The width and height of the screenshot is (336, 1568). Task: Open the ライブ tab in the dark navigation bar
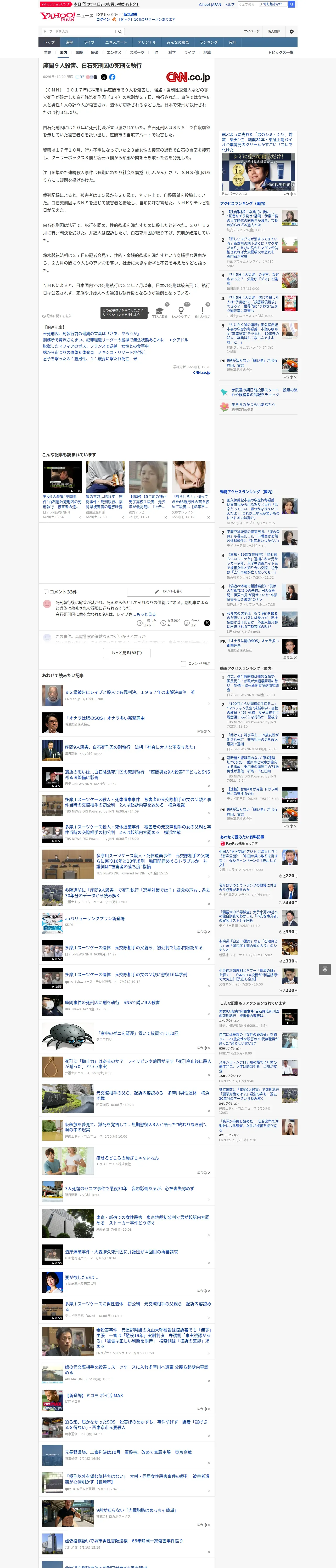(x=89, y=43)
